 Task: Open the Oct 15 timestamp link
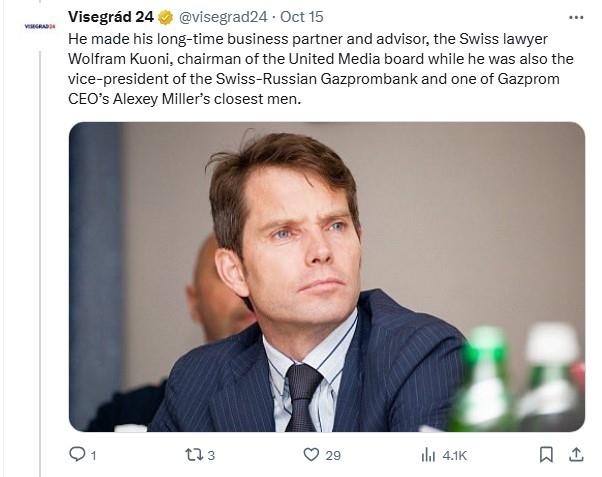(300, 17)
